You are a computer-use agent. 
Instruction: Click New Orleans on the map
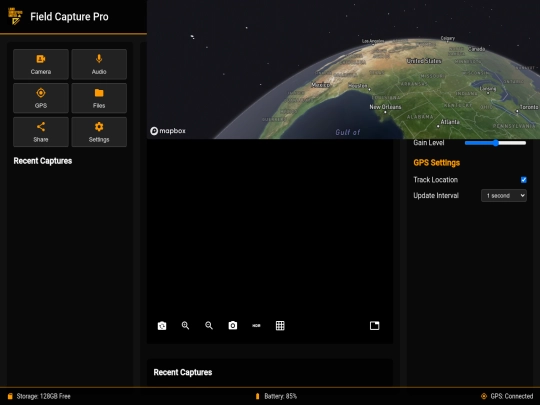pyautogui.click(x=385, y=107)
